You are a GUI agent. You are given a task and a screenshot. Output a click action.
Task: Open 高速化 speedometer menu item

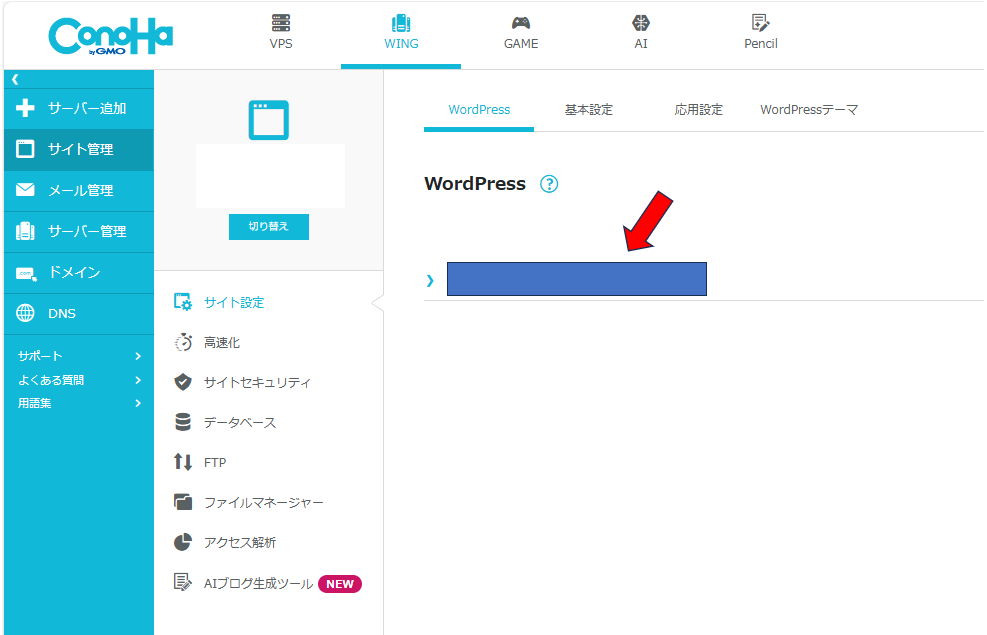coord(220,342)
